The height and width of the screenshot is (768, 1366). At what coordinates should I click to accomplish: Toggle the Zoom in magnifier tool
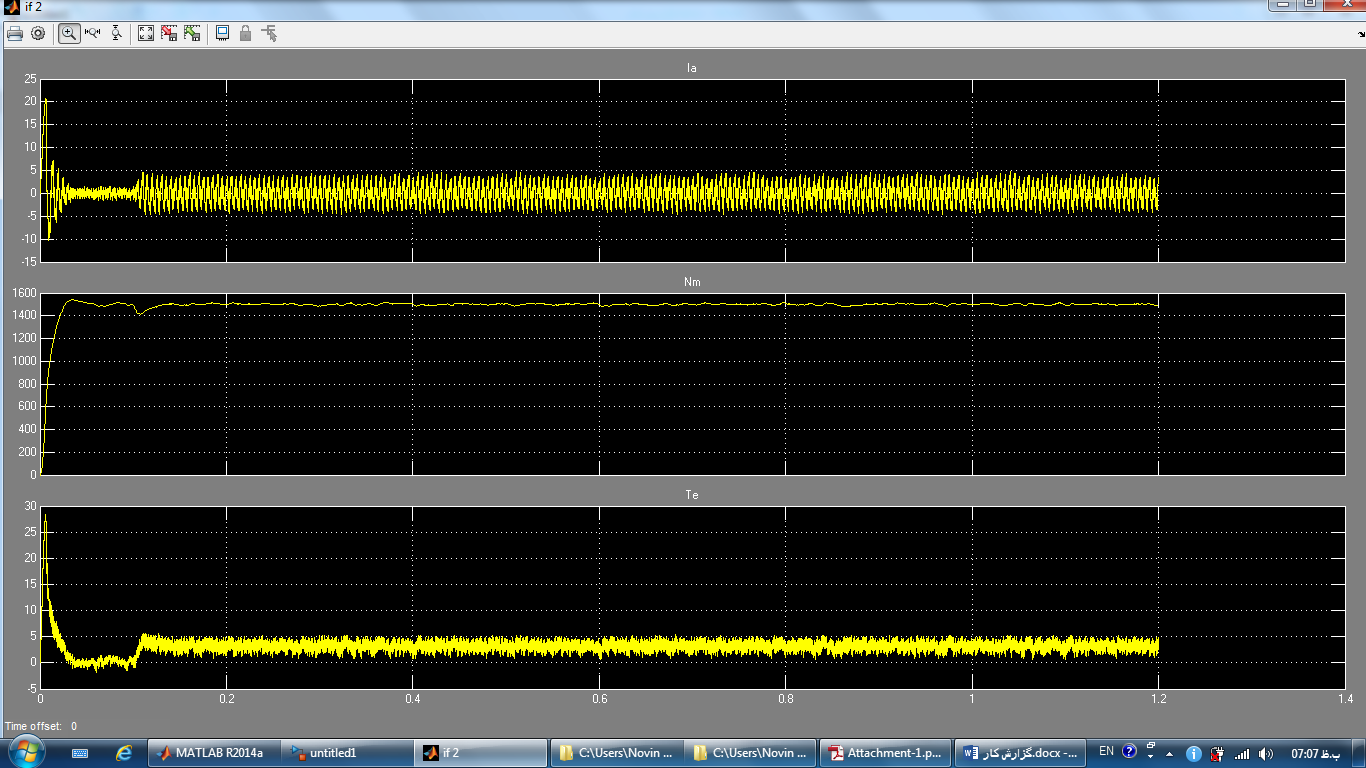[x=69, y=33]
